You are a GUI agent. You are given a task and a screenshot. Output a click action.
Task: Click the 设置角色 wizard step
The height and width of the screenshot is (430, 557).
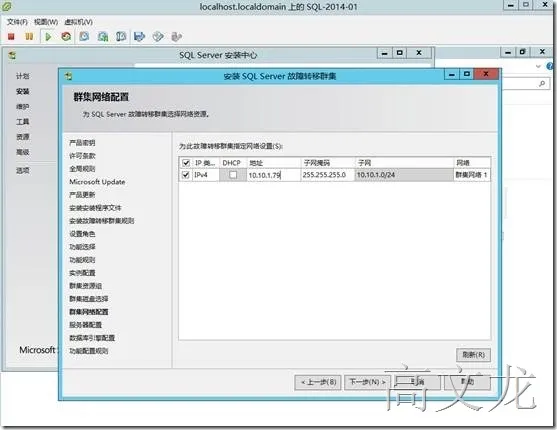[x=82, y=234]
